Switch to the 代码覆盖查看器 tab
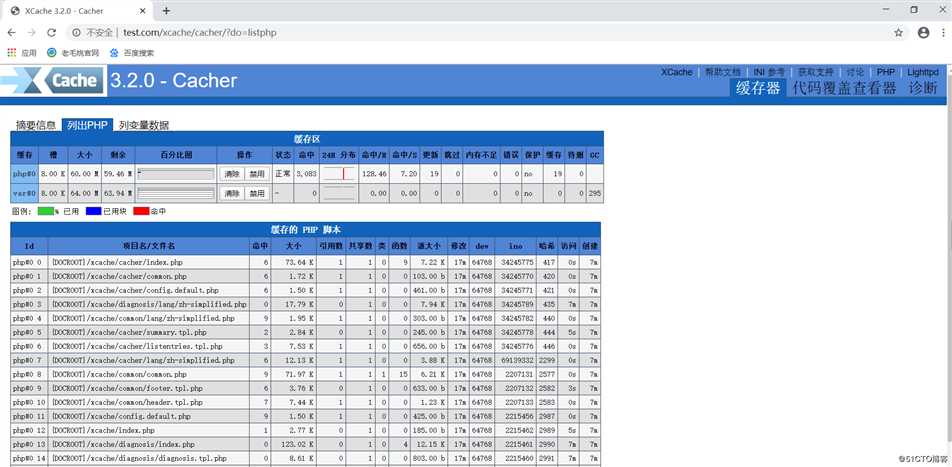Viewport: 952px width, 467px height. click(845, 88)
